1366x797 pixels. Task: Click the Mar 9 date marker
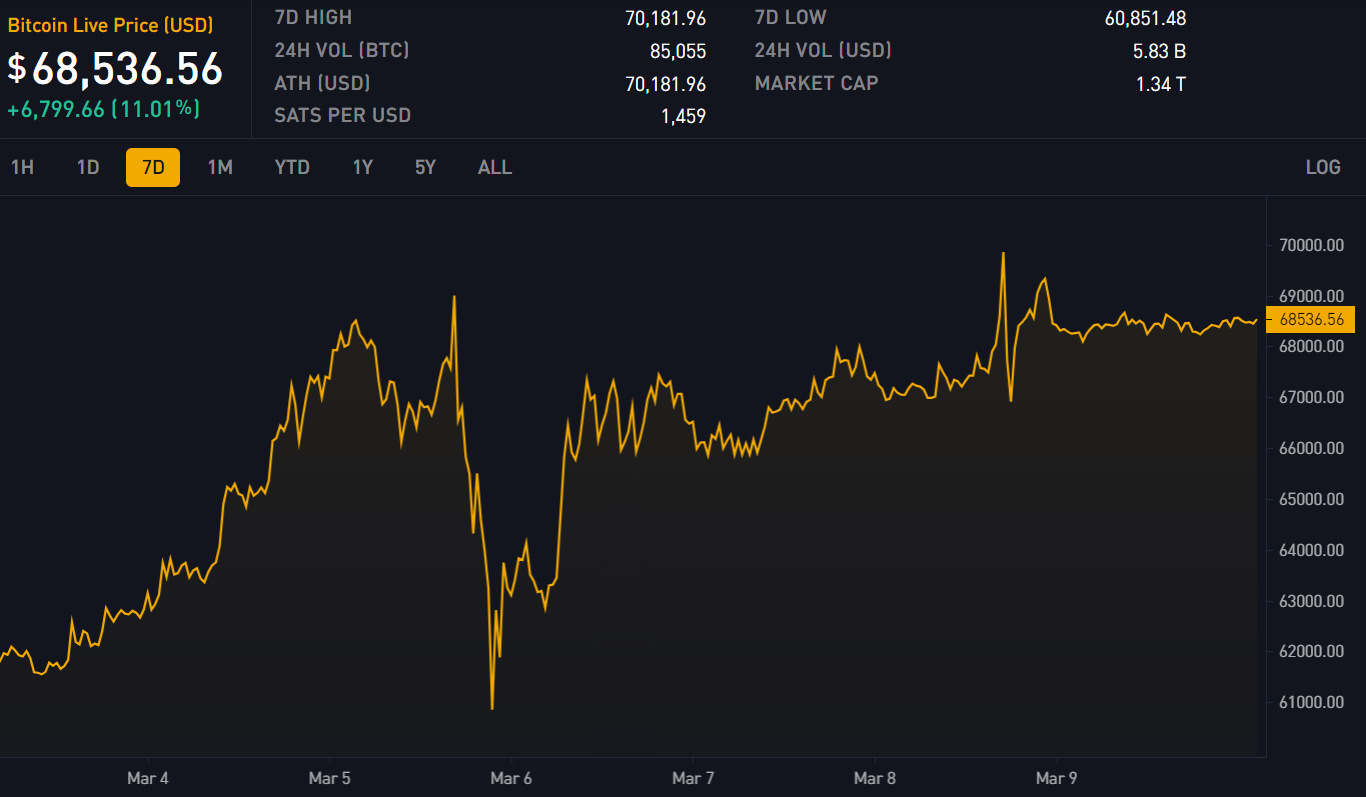[x=1057, y=778]
